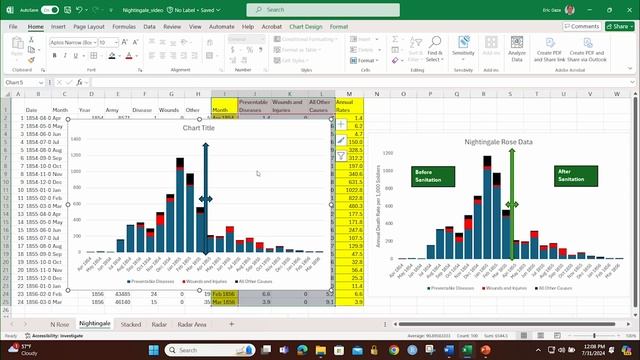Click the Share button
Viewport: 640px width, 360px height.
click(x=620, y=27)
